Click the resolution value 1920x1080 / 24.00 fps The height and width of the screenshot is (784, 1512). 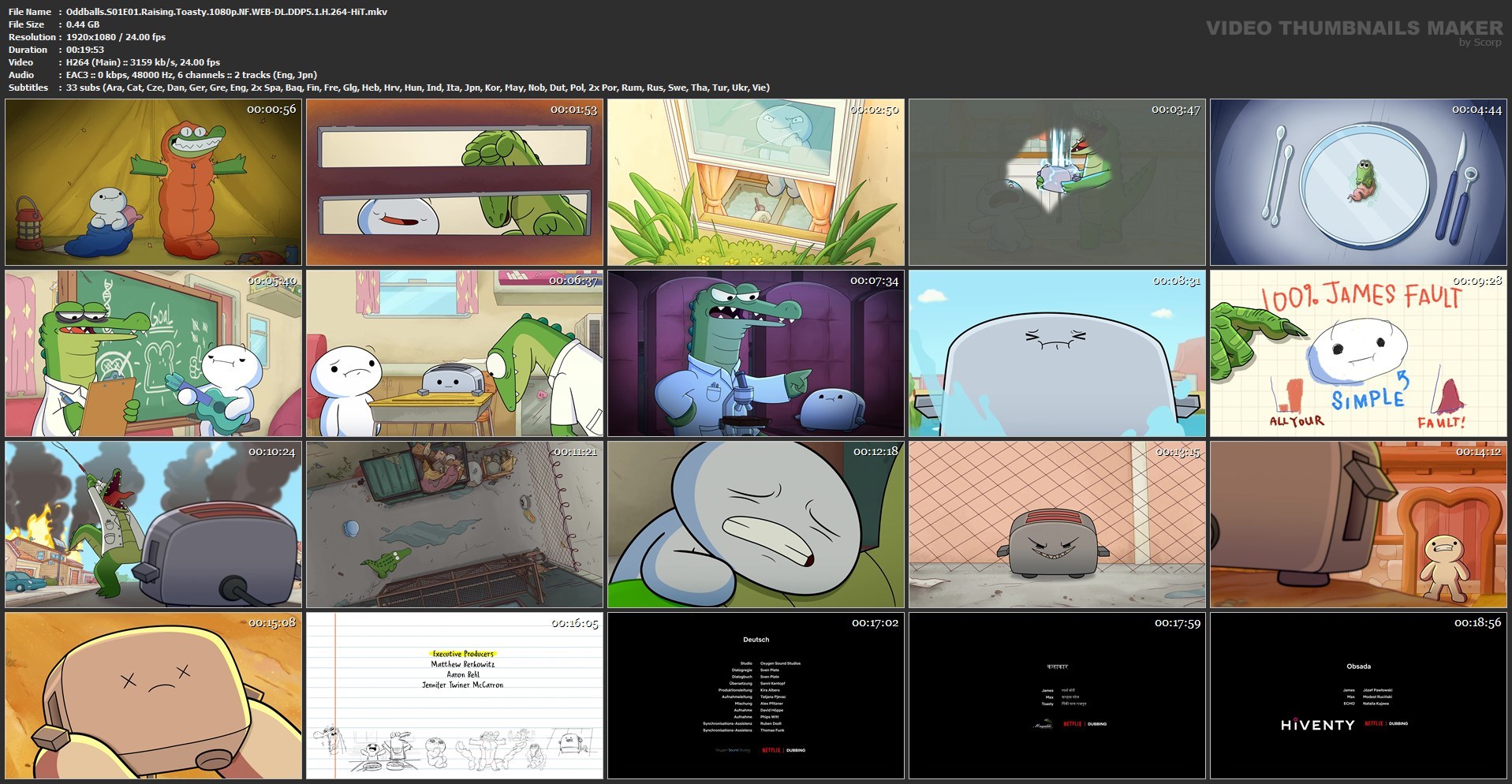click(x=116, y=37)
